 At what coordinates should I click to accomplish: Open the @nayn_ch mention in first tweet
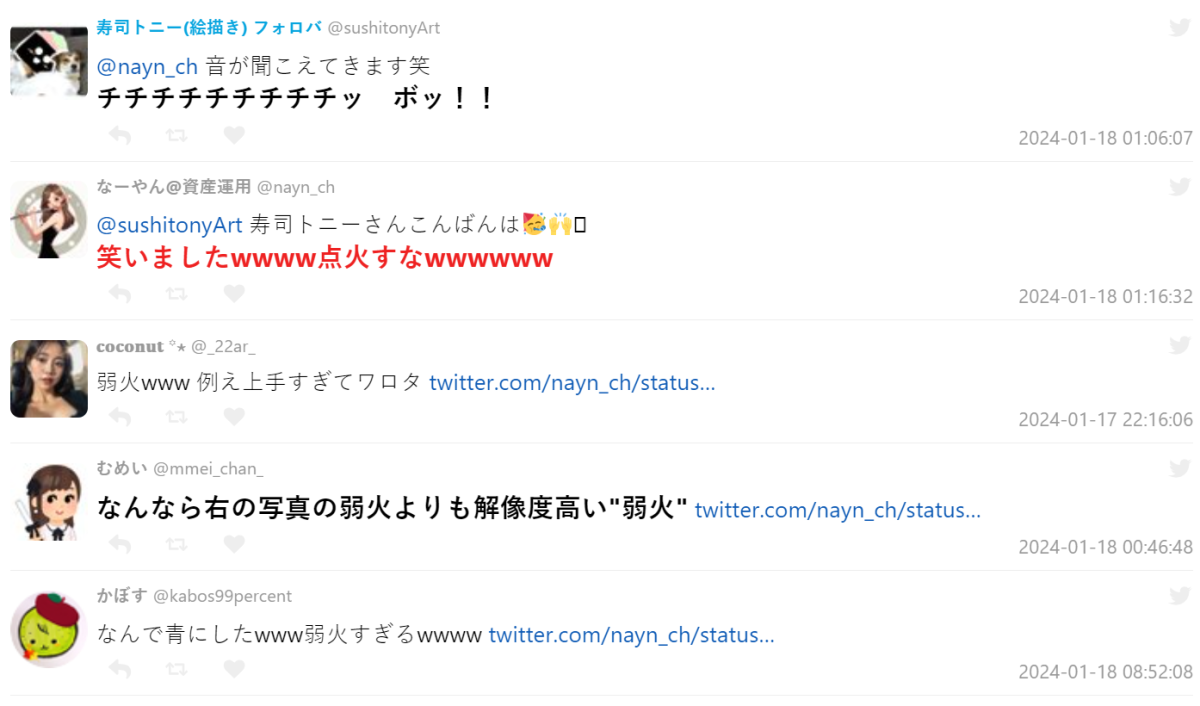point(147,67)
